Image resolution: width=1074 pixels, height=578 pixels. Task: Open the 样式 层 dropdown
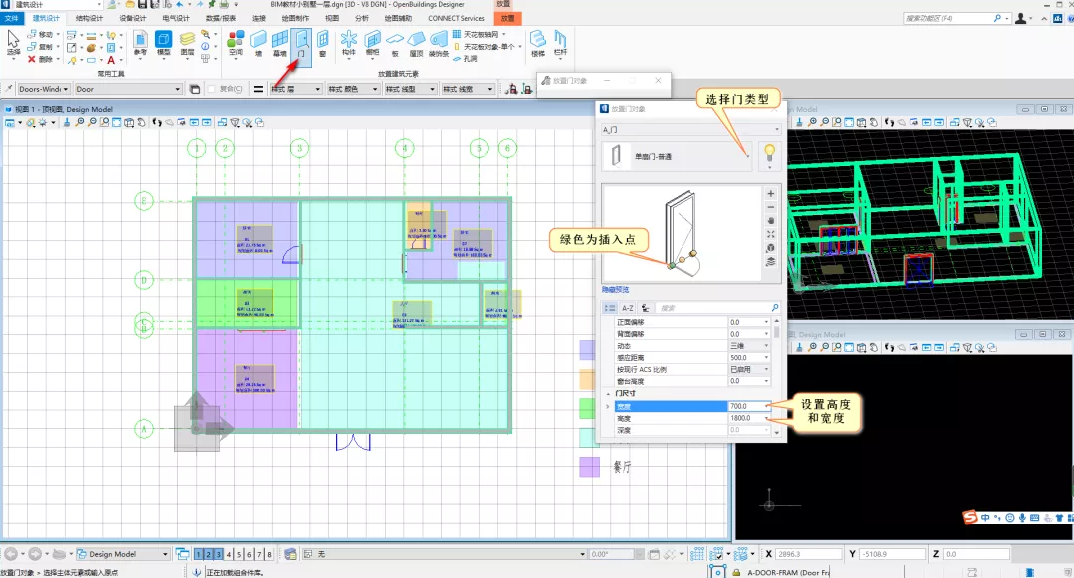[296, 89]
